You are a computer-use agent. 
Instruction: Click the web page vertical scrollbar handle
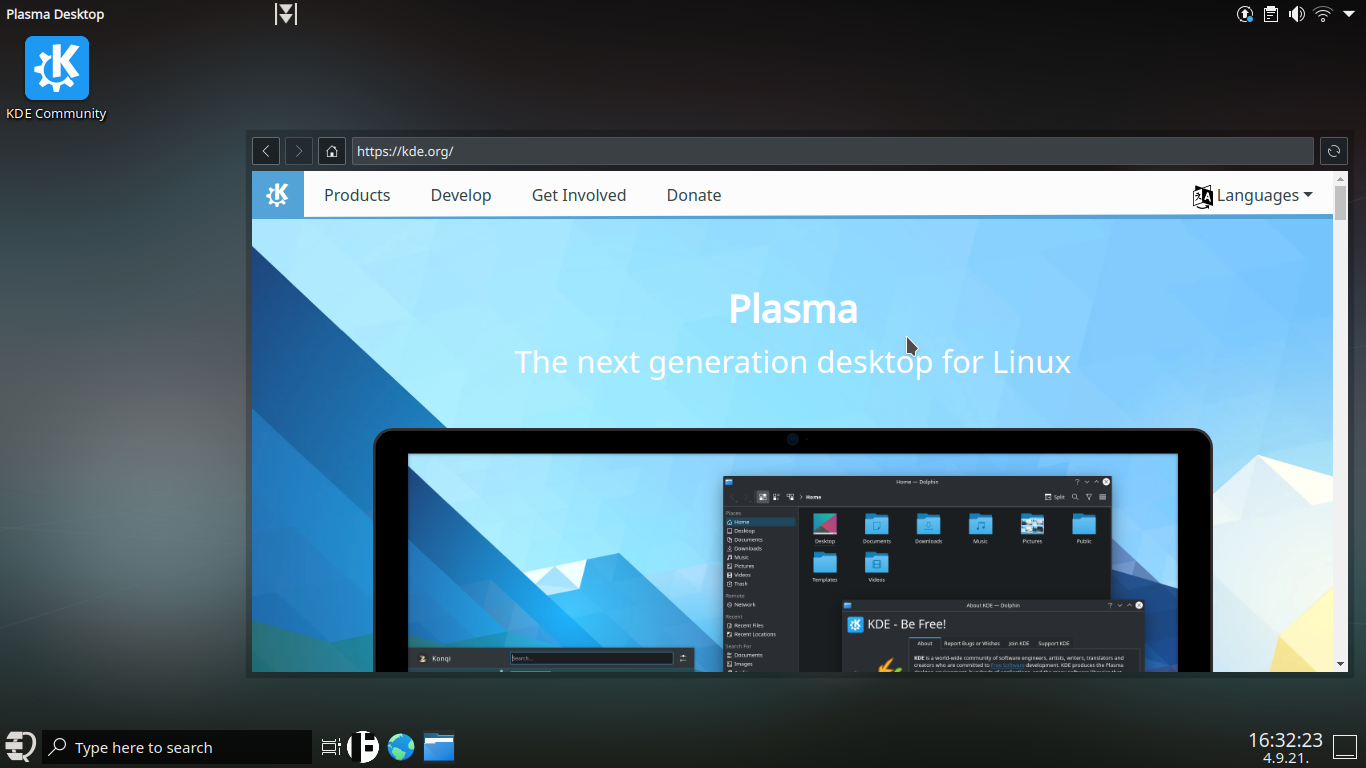click(1340, 202)
